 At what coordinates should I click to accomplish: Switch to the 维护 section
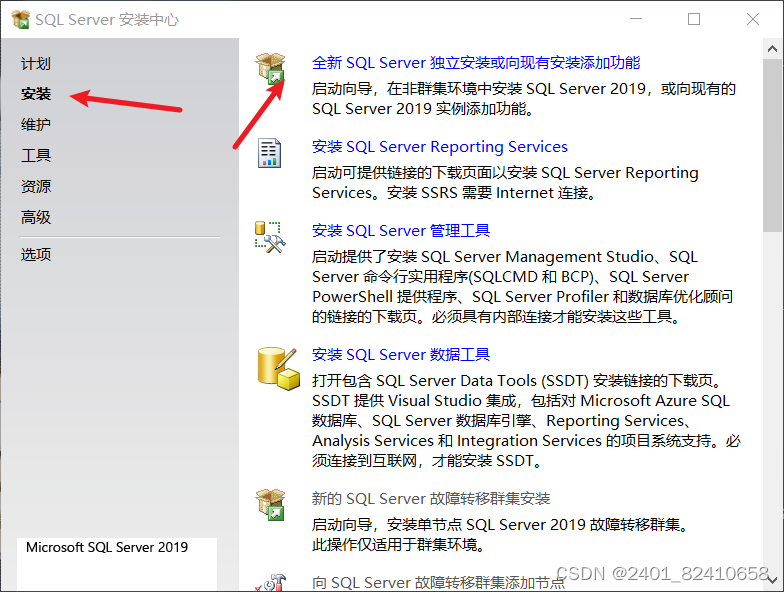(36, 124)
